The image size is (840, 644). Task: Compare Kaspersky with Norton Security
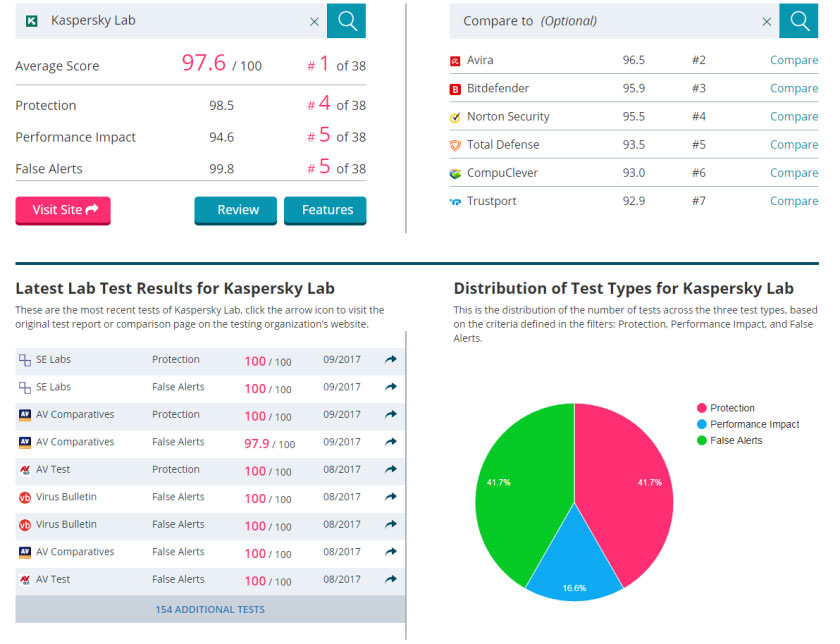[794, 116]
